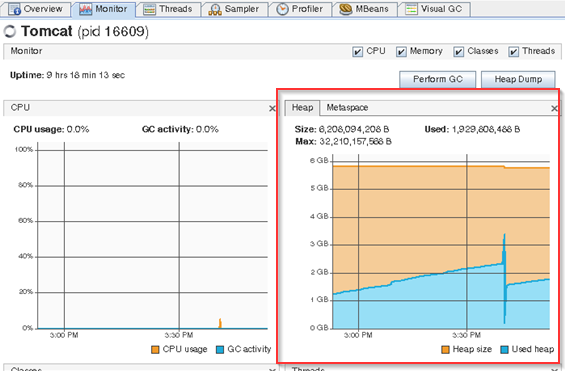Switch to the Metaspace sub-tab
The width and height of the screenshot is (565, 371).
(x=347, y=108)
